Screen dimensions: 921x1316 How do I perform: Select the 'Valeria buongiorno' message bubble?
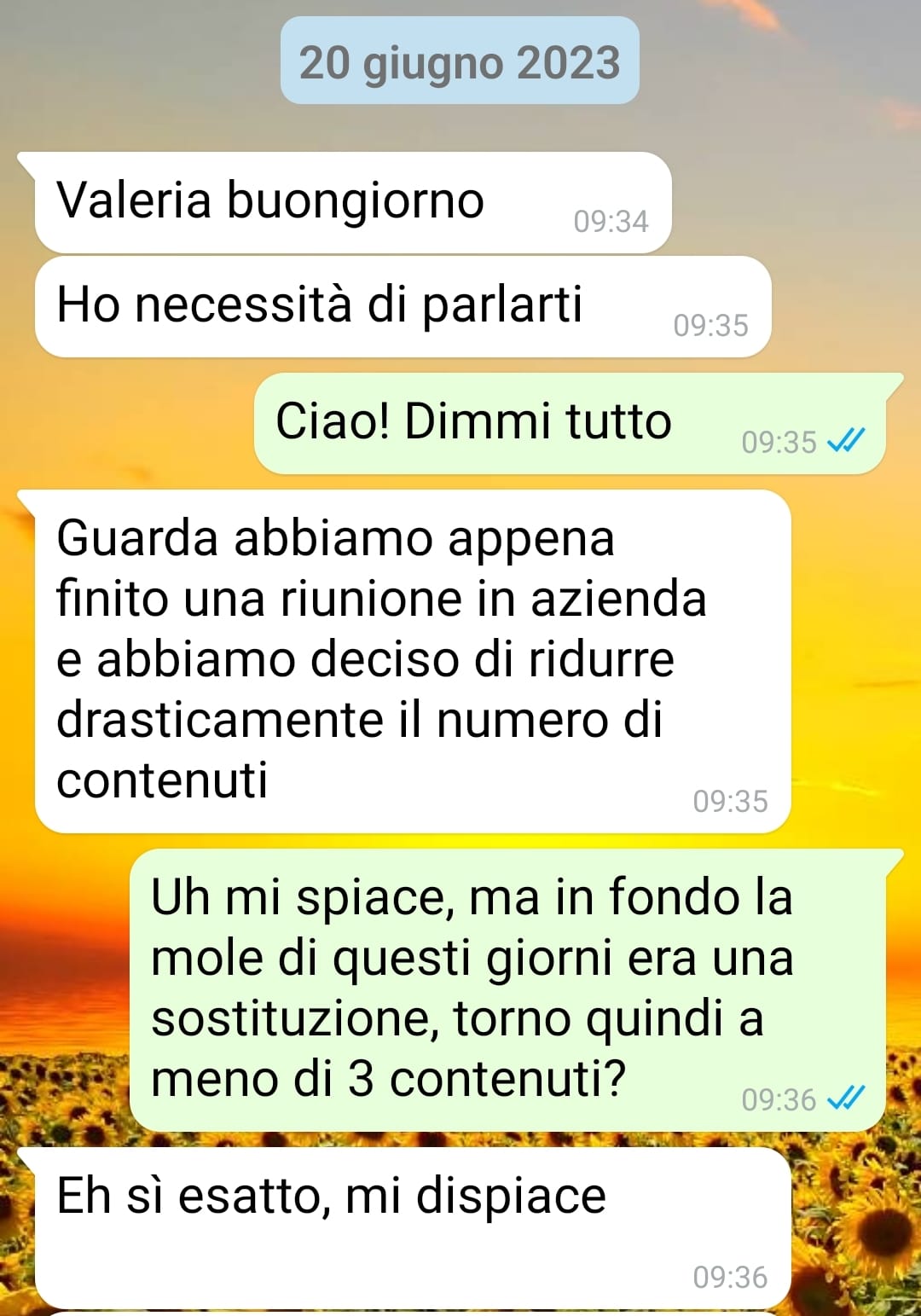(353, 202)
